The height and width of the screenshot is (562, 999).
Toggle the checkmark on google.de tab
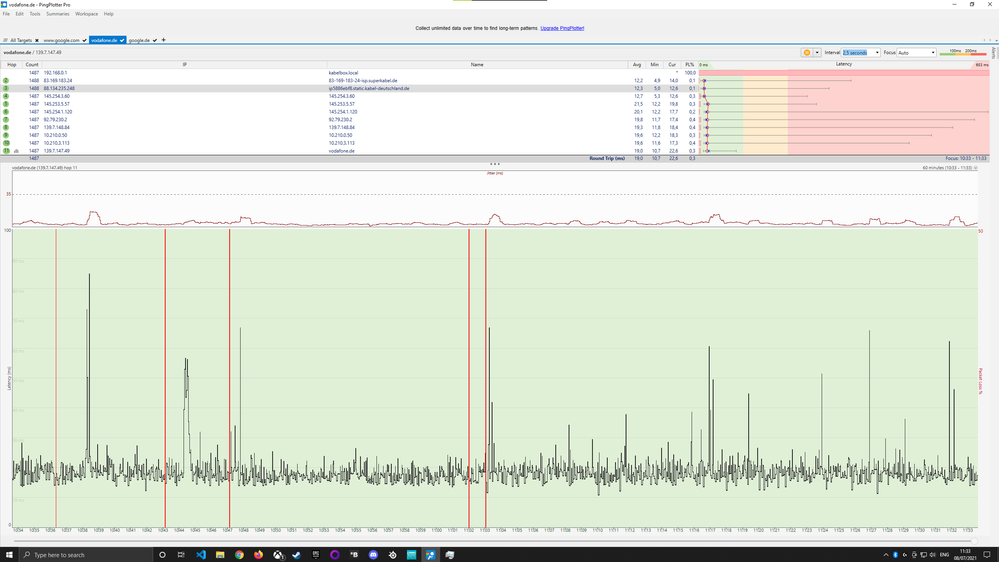pyautogui.click(x=155, y=40)
